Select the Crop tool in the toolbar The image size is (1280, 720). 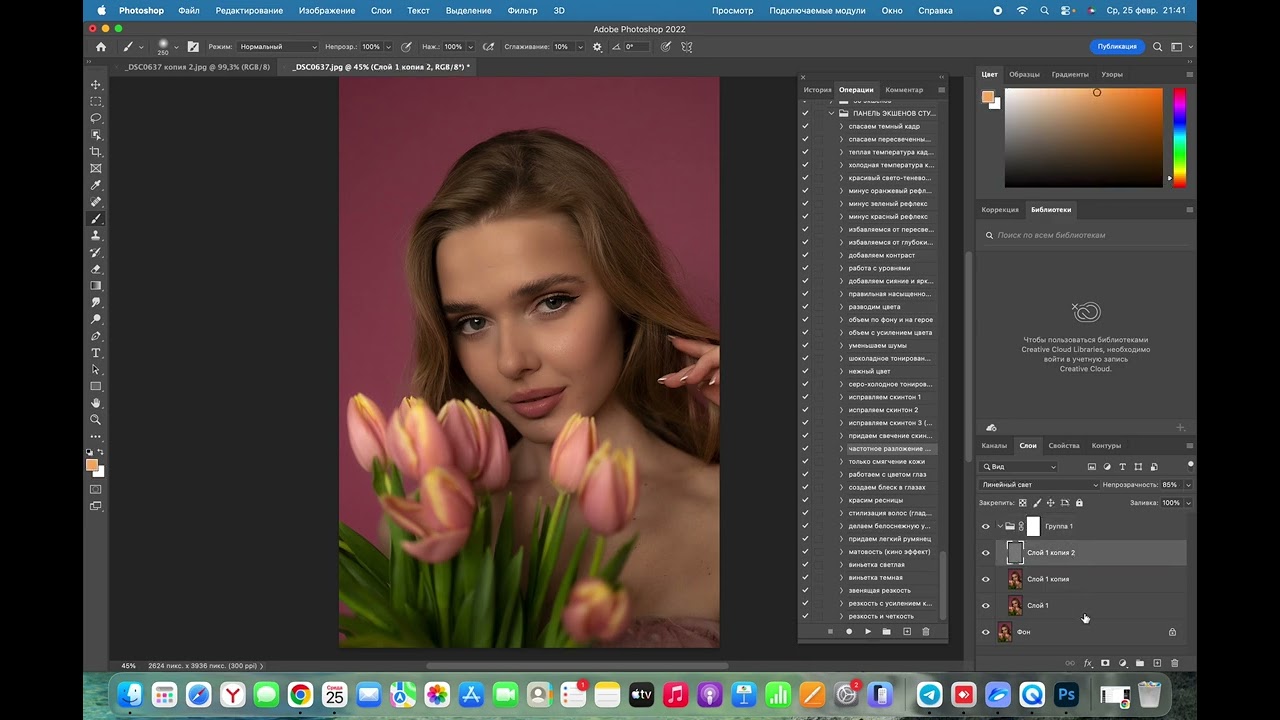coord(96,152)
